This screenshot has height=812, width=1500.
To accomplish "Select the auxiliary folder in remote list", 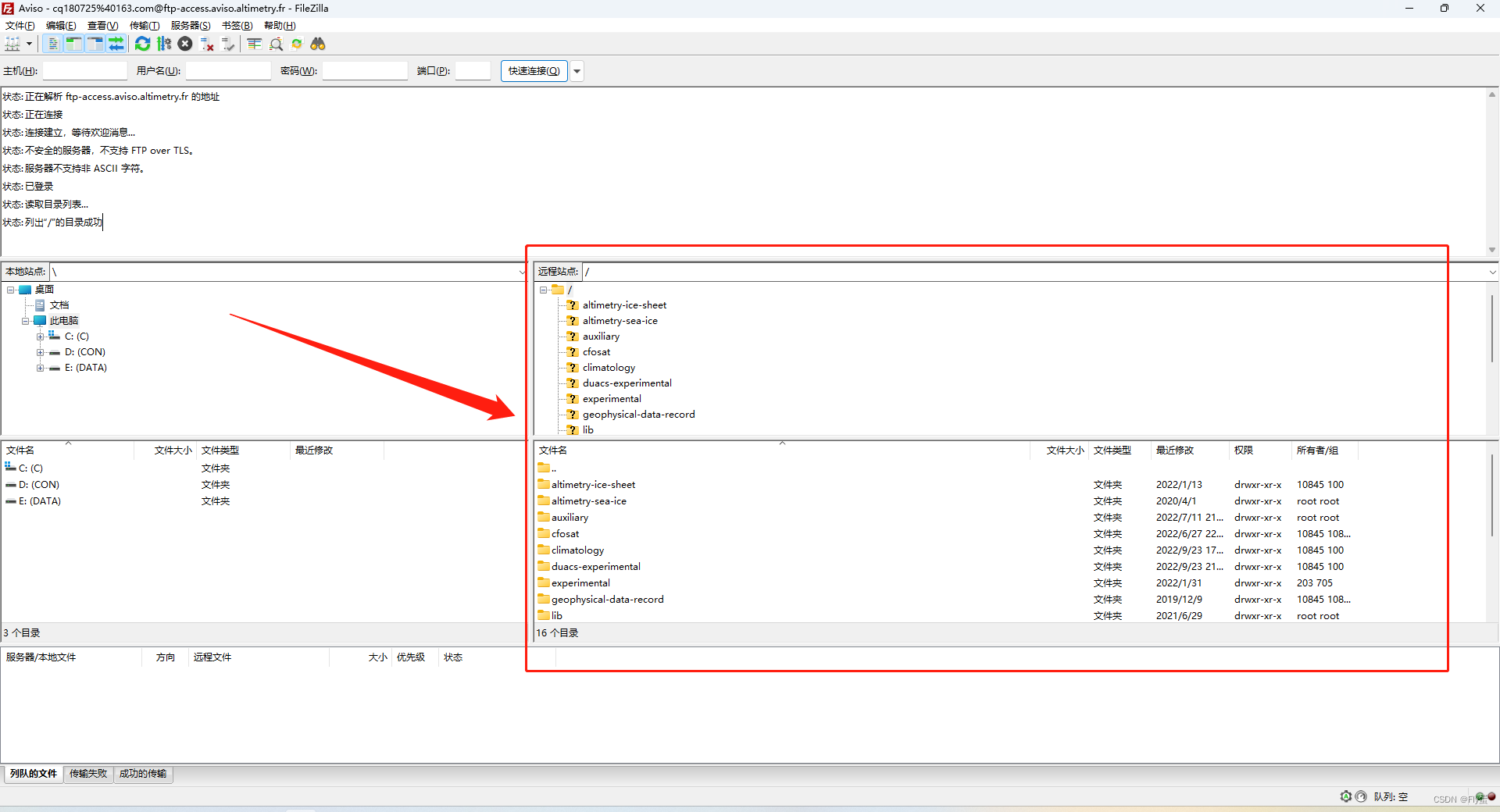I will click(x=570, y=518).
